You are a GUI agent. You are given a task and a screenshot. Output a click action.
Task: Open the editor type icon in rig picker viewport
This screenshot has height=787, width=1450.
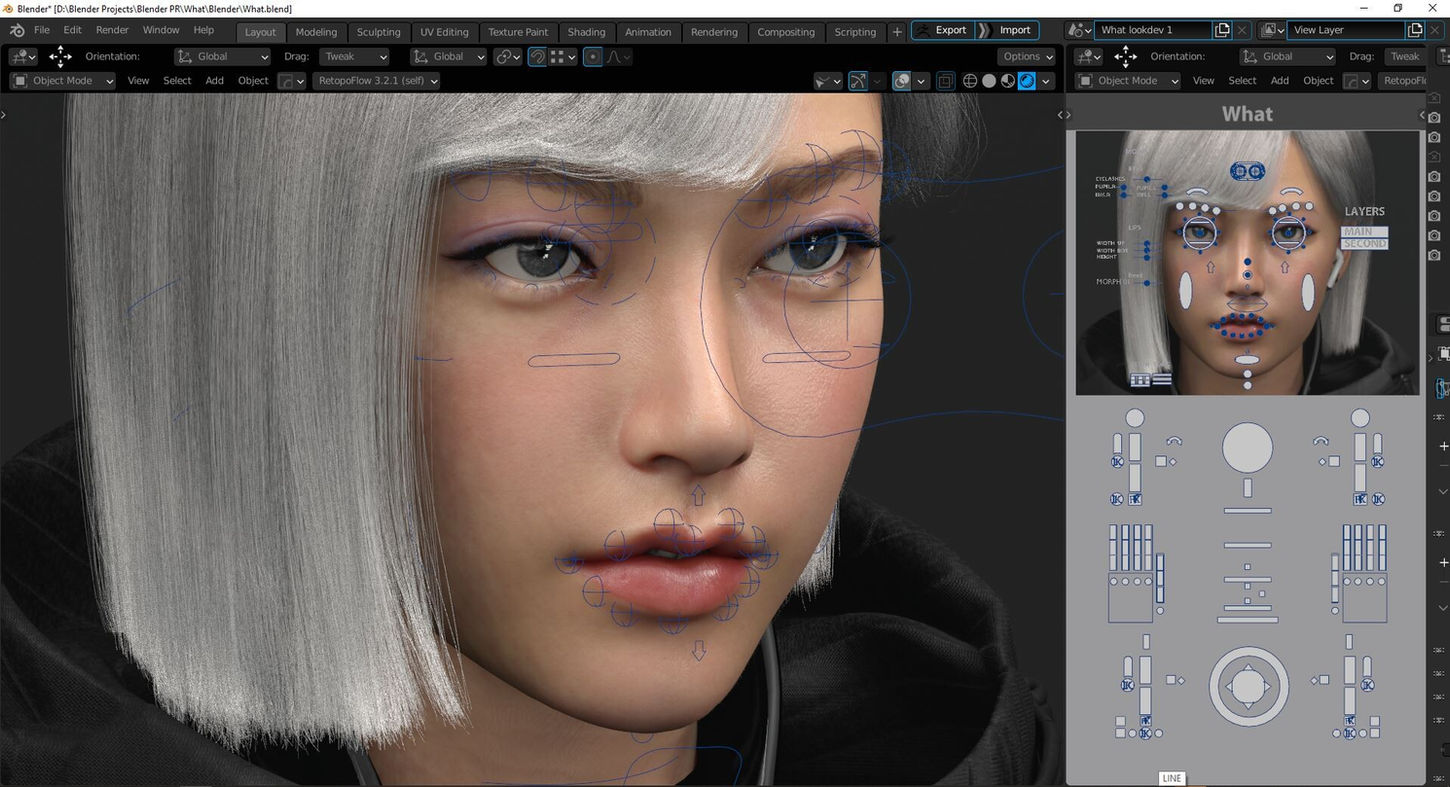[1088, 56]
